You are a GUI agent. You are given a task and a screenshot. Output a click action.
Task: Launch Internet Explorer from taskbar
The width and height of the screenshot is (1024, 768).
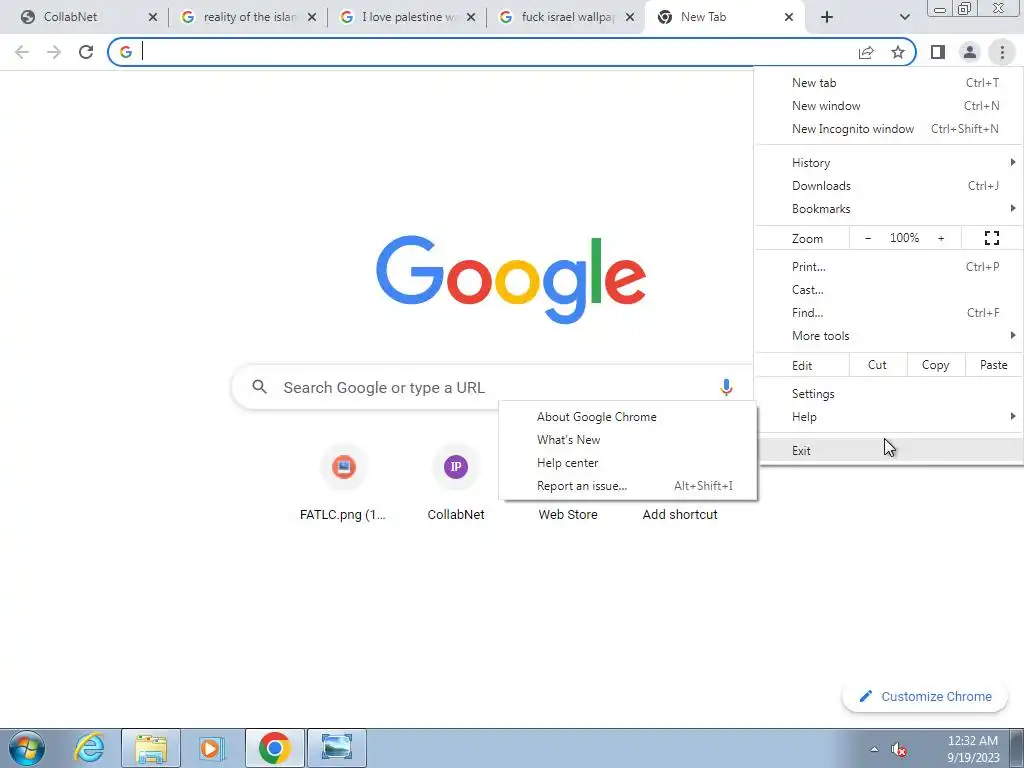(89, 748)
